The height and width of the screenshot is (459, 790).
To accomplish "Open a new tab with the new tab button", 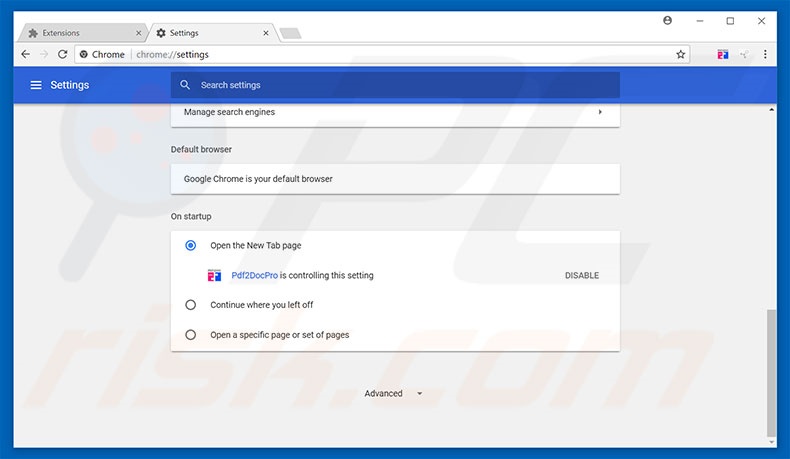I will (x=291, y=33).
